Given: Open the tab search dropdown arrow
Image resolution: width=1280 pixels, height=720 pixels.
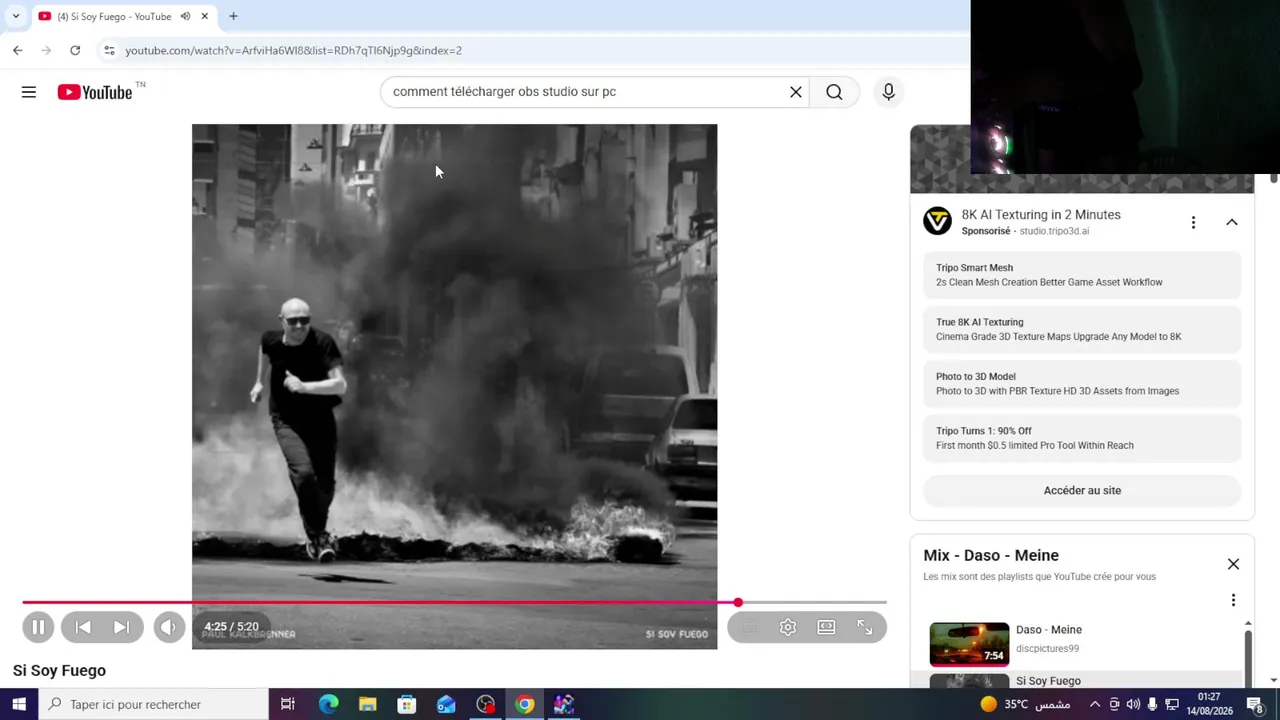Looking at the screenshot, I should click(x=15, y=16).
